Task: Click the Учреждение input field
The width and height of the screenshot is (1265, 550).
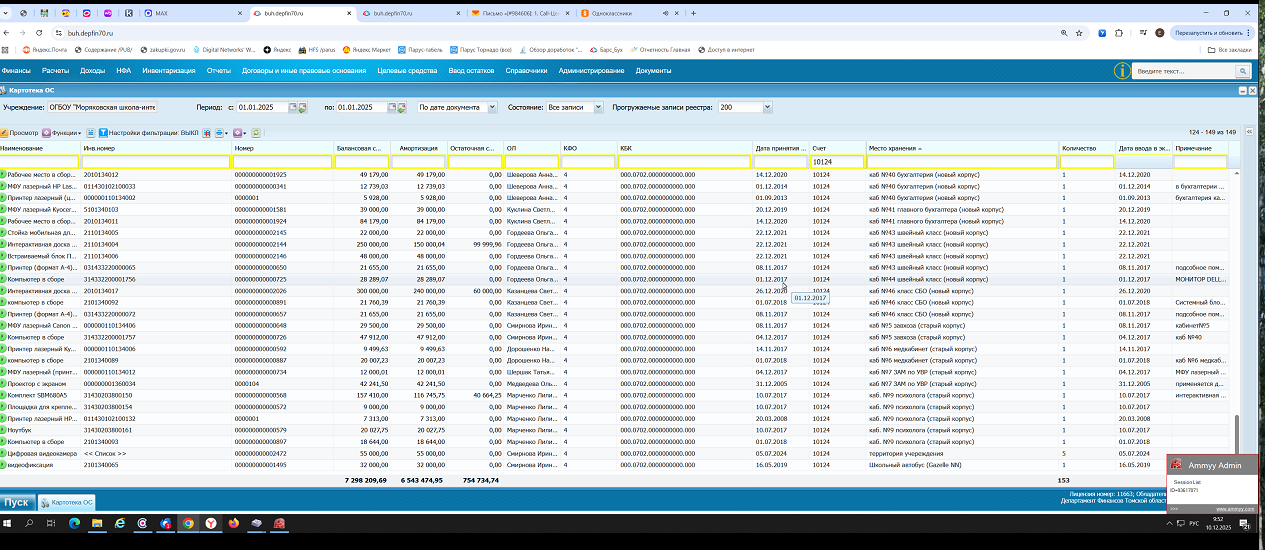Action: 103,107
